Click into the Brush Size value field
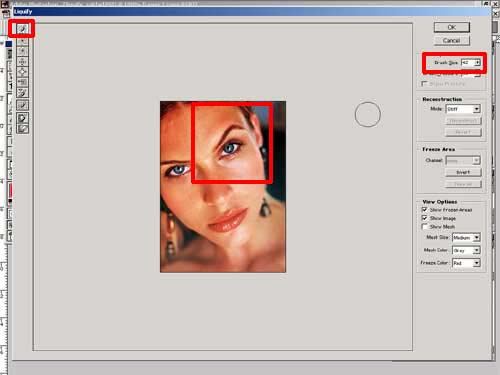The image size is (500, 375). point(468,62)
